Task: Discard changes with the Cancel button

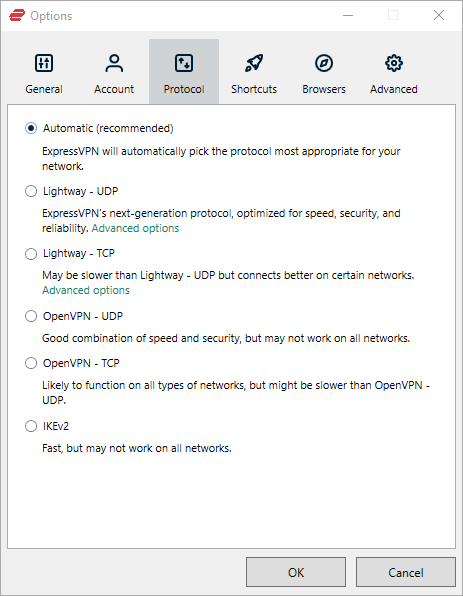Action: click(x=406, y=572)
